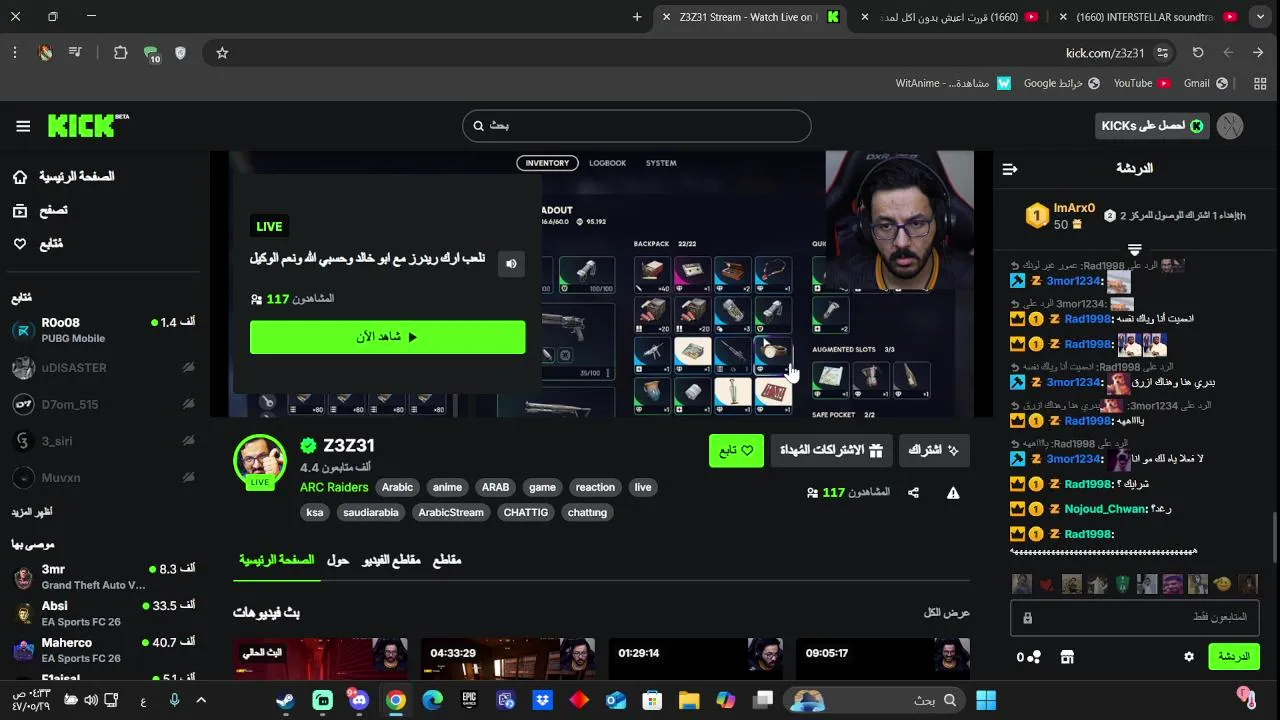The image size is (1280, 720).
Task: Click the KICKs points balance icon
Action: (1029, 657)
